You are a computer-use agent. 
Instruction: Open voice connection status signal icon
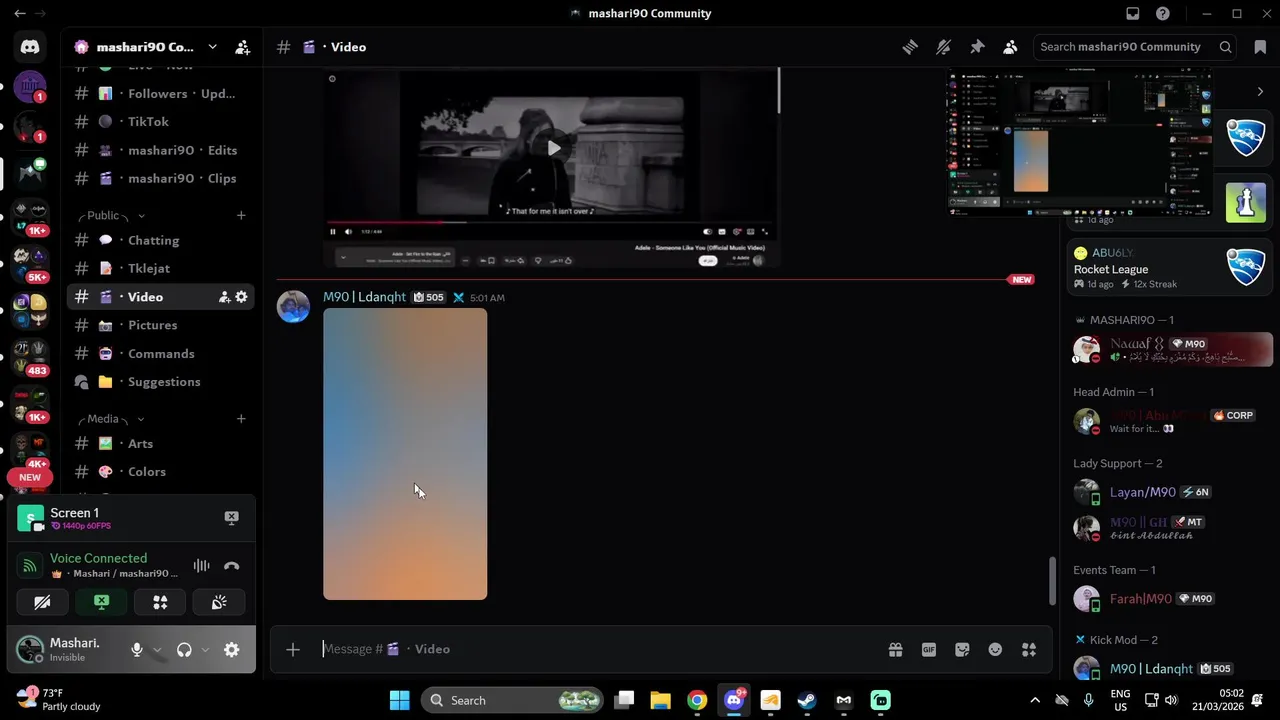[x=30, y=566]
